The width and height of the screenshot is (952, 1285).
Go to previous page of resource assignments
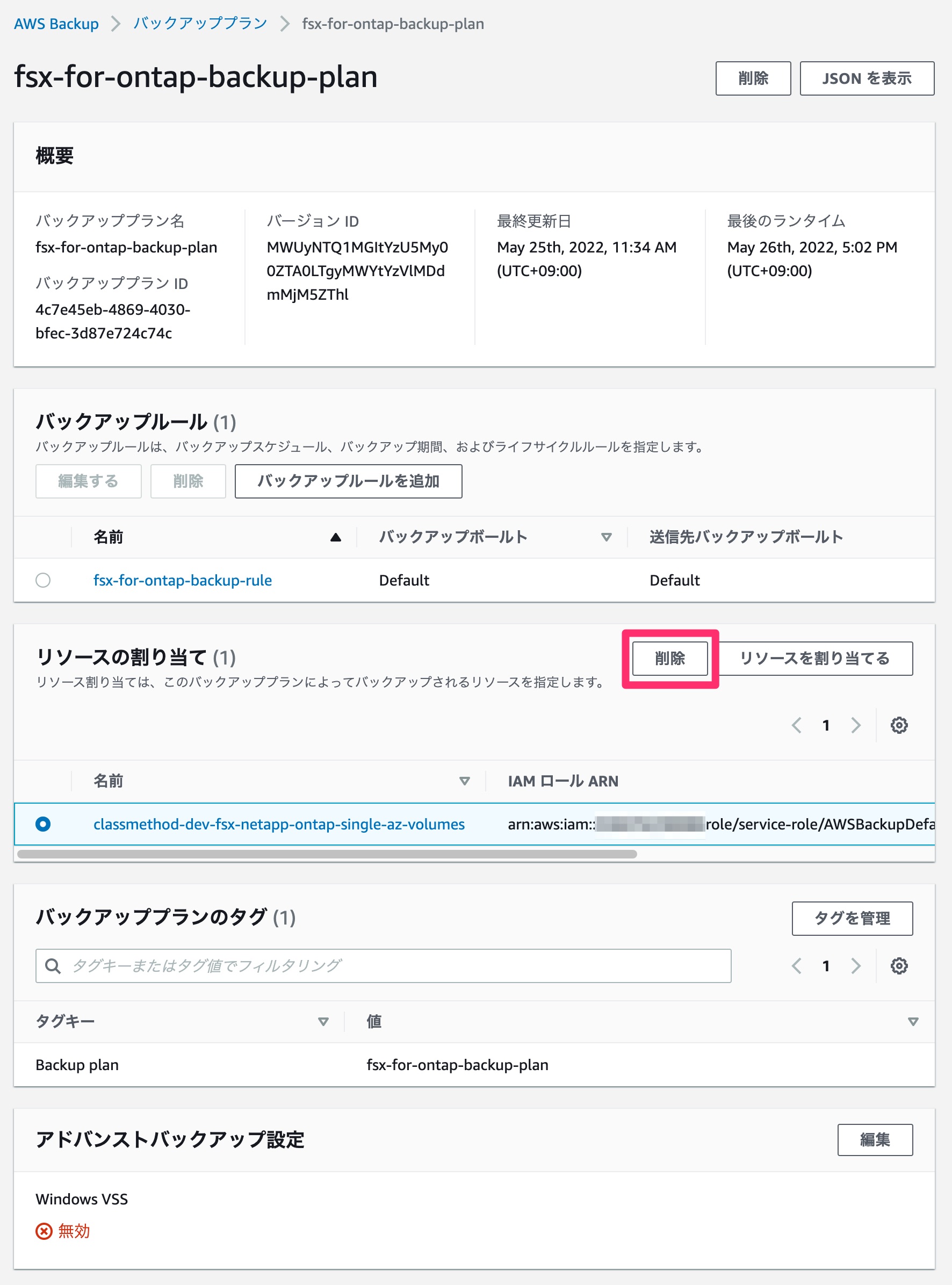coord(797,725)
